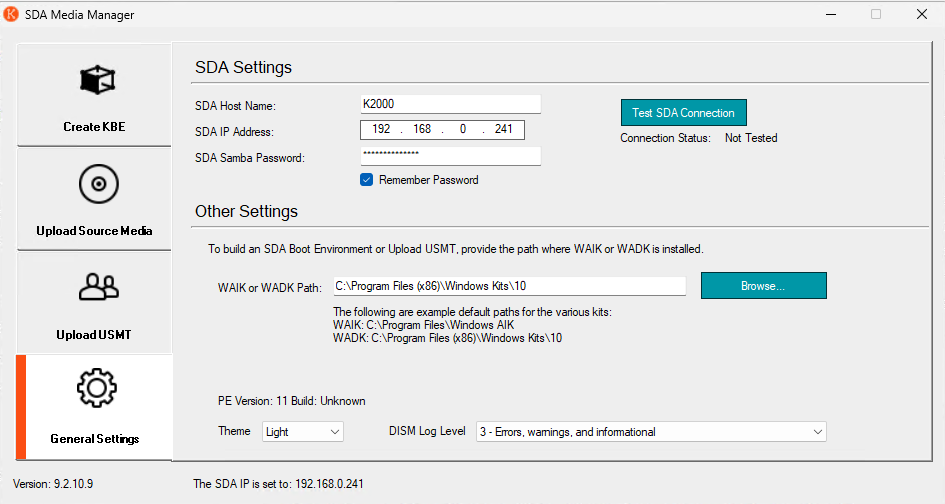
Task: Click the Create KBE cube icon
Action: coord(96,81)
